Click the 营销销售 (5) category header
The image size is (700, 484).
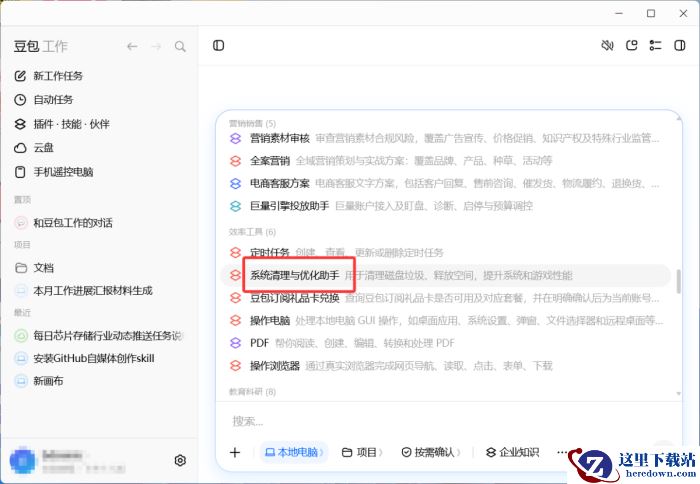click(252, 123)
